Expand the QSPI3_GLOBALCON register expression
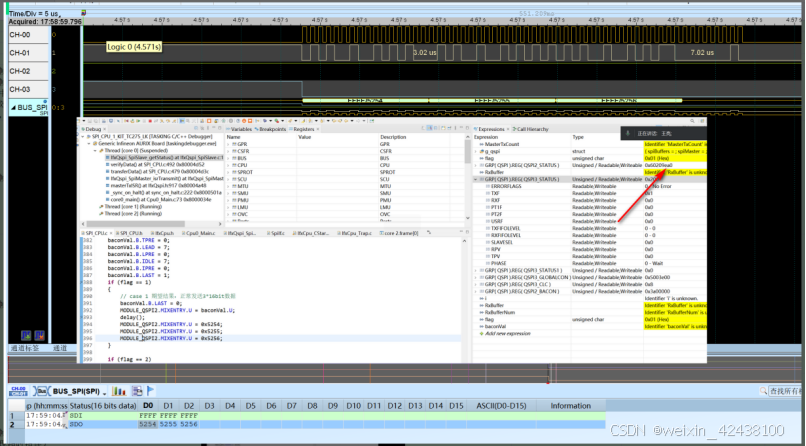The width and height of the screenshot is (806, 446). [476, 277]
